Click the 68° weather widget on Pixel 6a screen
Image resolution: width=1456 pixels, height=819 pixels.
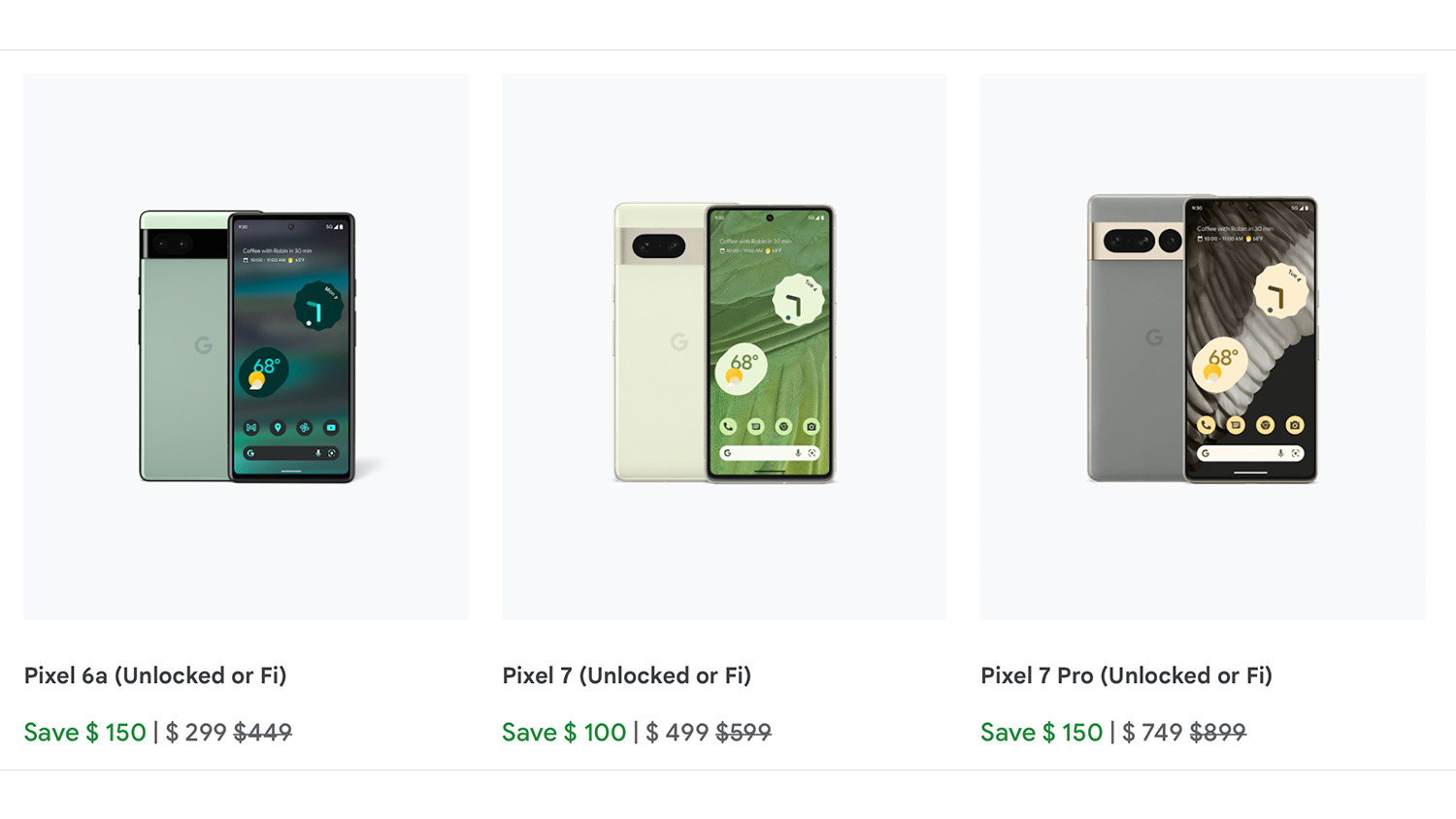tap(263, 371)
